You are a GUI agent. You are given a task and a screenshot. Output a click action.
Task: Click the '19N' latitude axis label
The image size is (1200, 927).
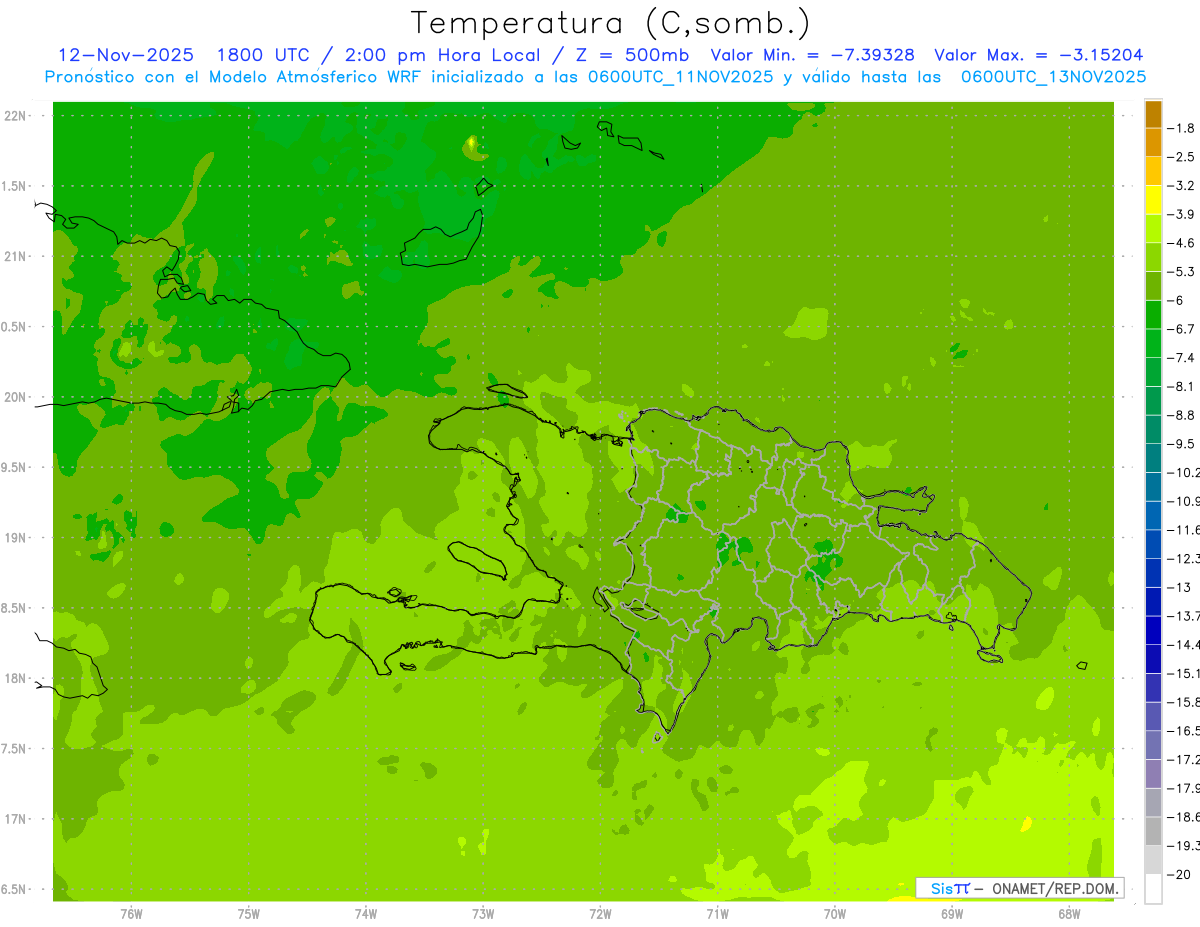(x=16, y=538)
